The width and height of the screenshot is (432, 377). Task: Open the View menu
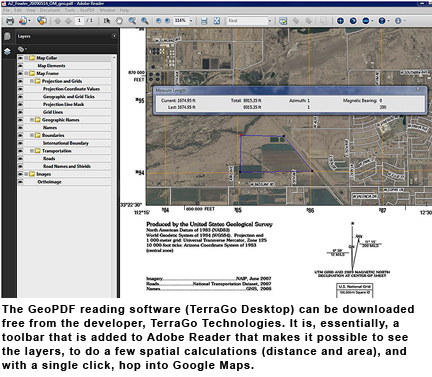pos(31,10)
